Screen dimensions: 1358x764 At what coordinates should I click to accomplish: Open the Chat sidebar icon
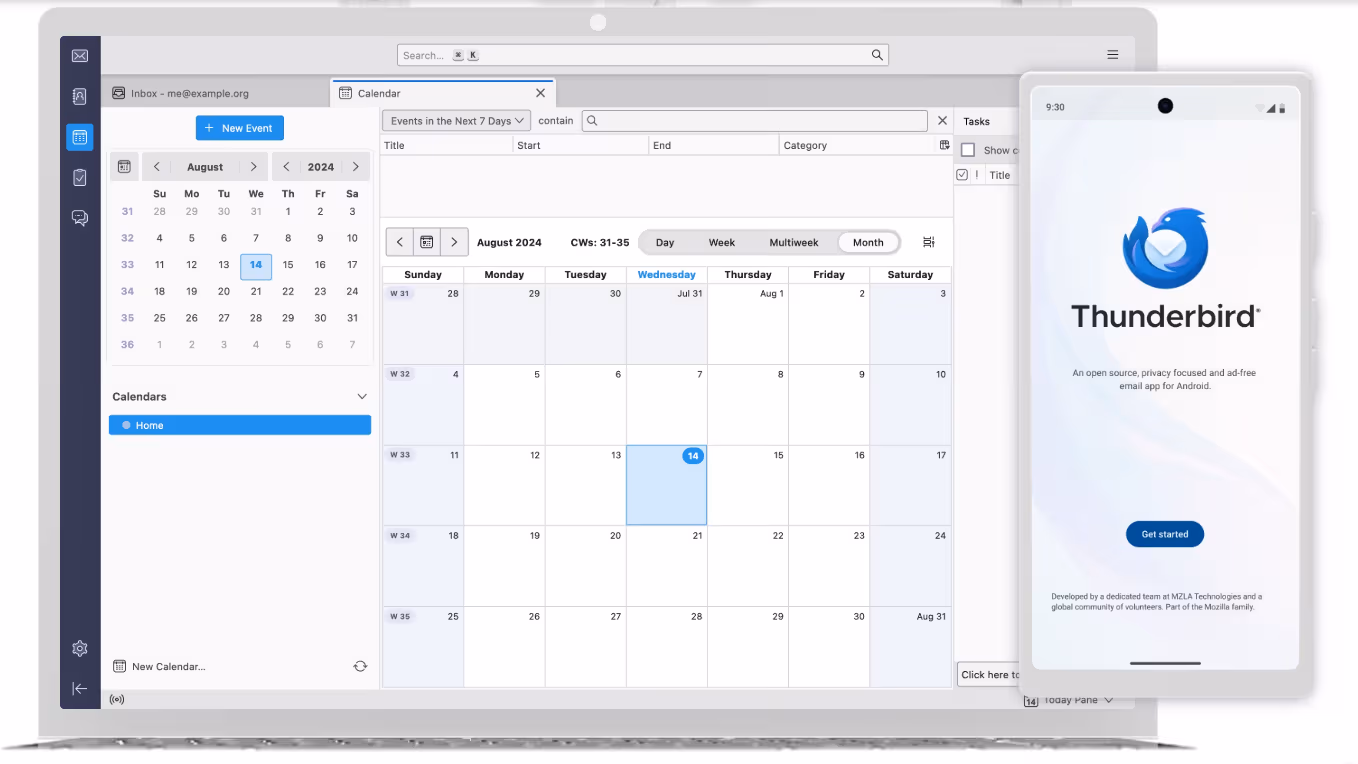80,217
